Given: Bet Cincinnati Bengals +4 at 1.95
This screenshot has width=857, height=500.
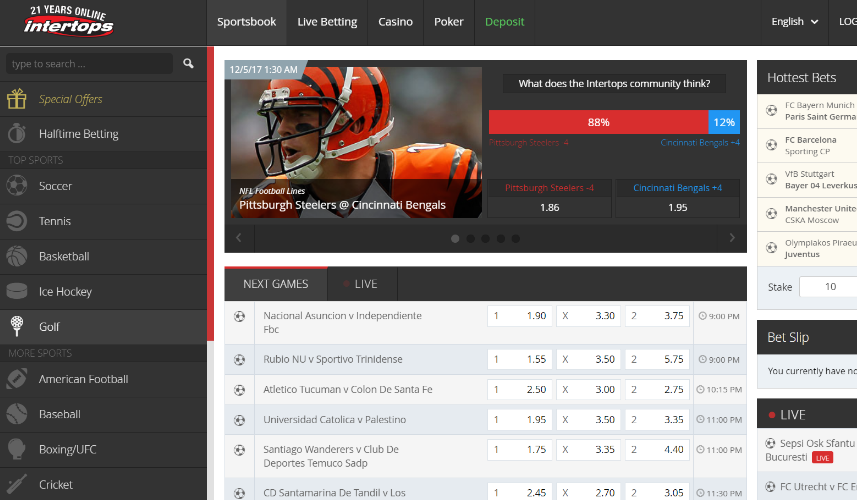Looking at the screenshot, I should click(x=677, y=198).
